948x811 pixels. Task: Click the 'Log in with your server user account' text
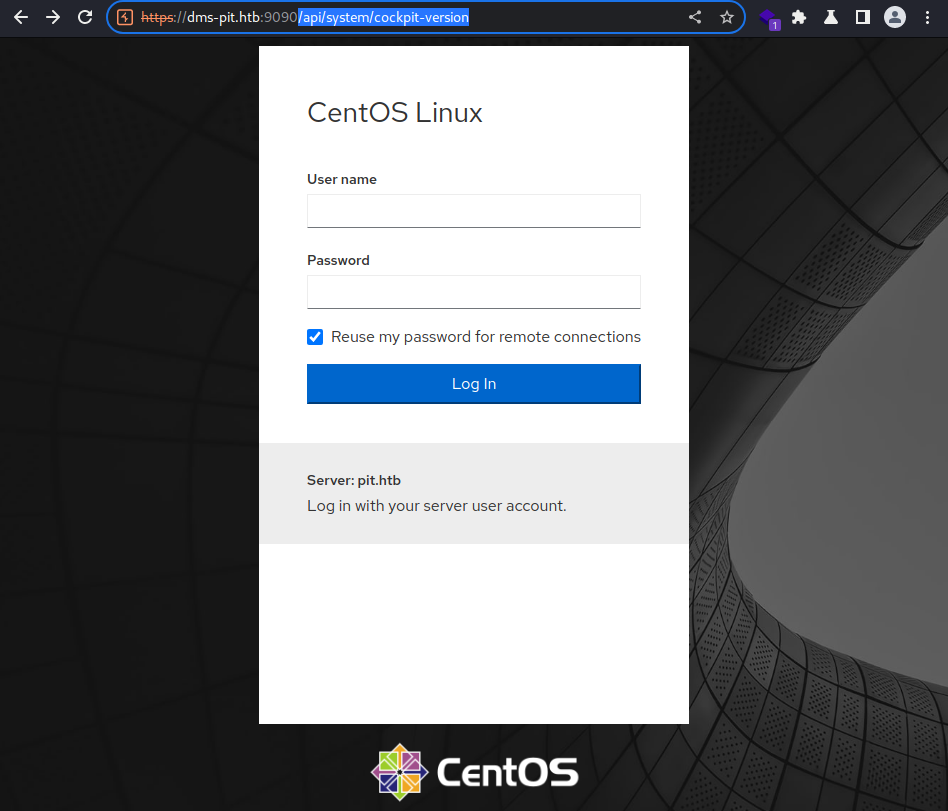click(x=437, y=506)
